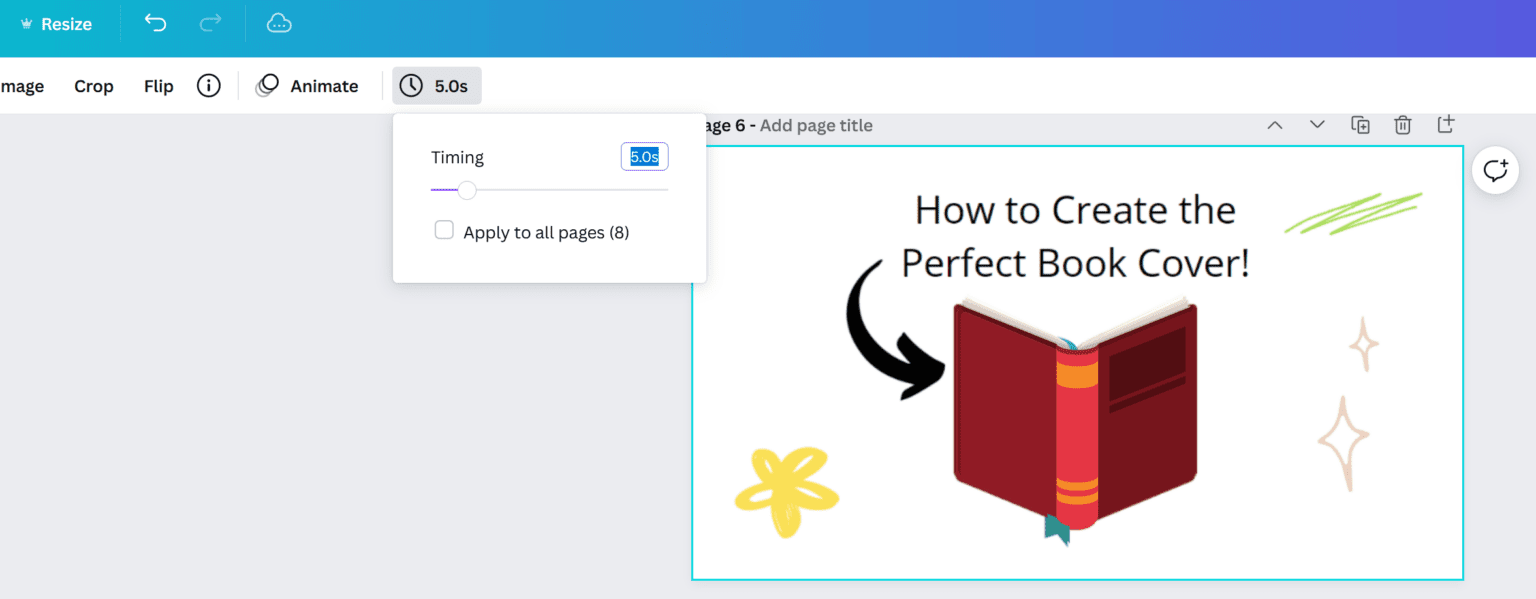Open the info circle icon in toolbar
1536x599 pixels.
click(x=208, y=86)
